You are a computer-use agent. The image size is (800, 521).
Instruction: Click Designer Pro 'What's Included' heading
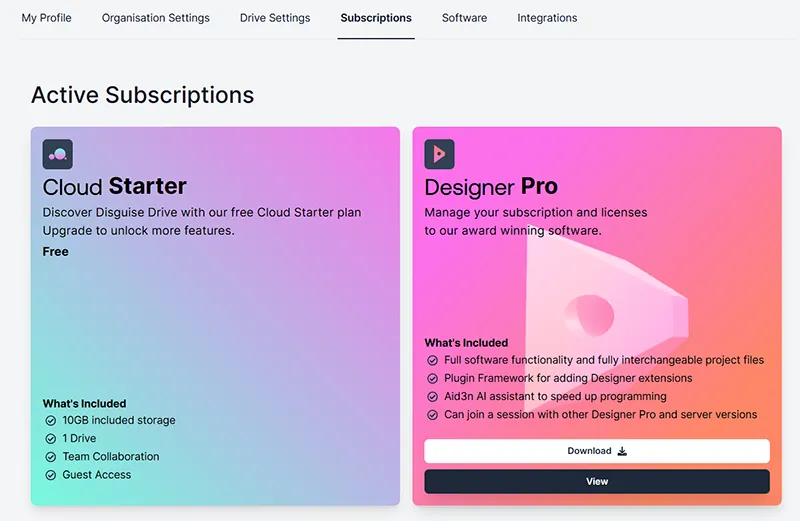click(466, 343)
